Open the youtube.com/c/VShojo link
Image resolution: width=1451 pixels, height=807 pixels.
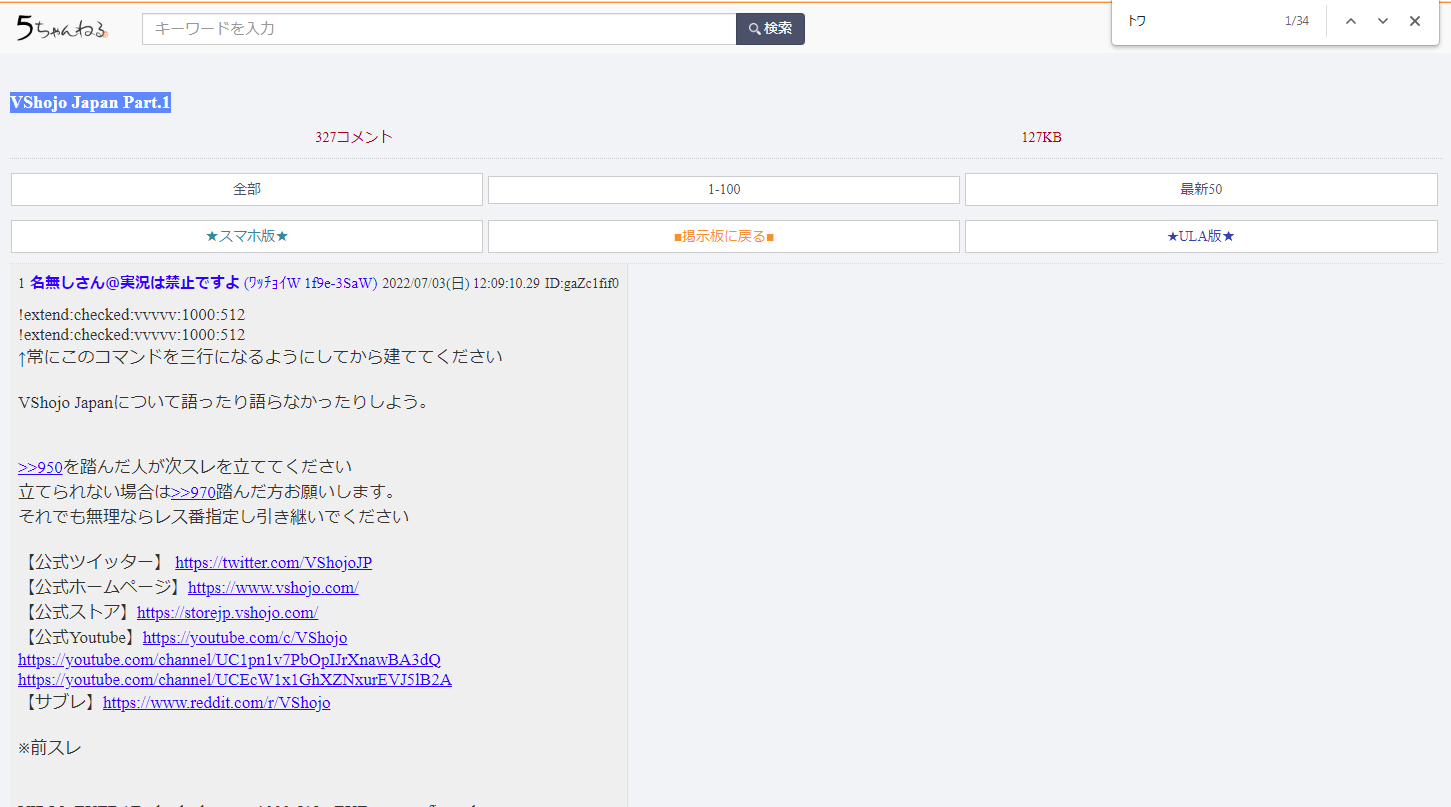245,638
